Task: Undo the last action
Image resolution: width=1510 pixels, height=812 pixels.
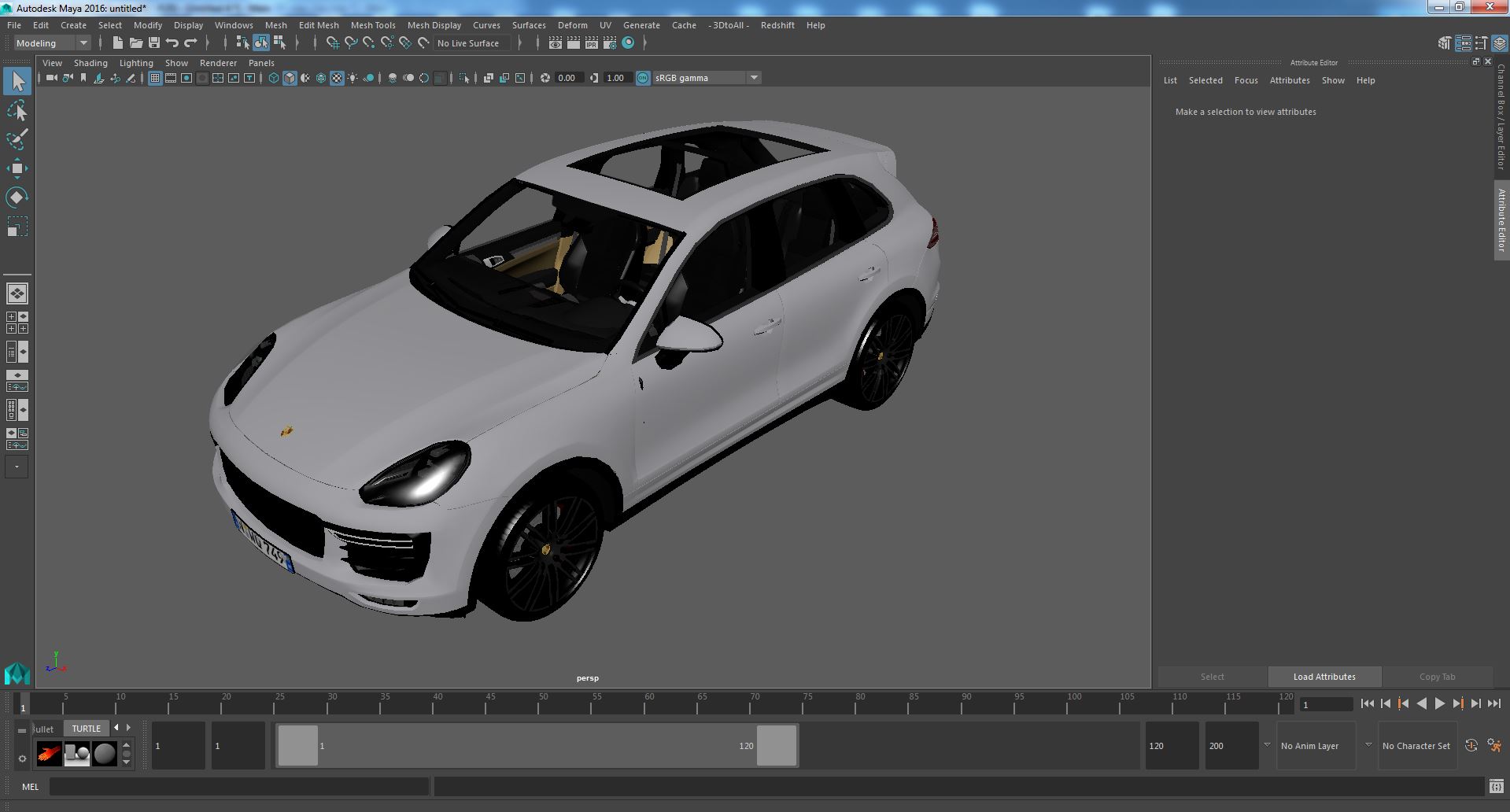Action: tap(172, 43)
